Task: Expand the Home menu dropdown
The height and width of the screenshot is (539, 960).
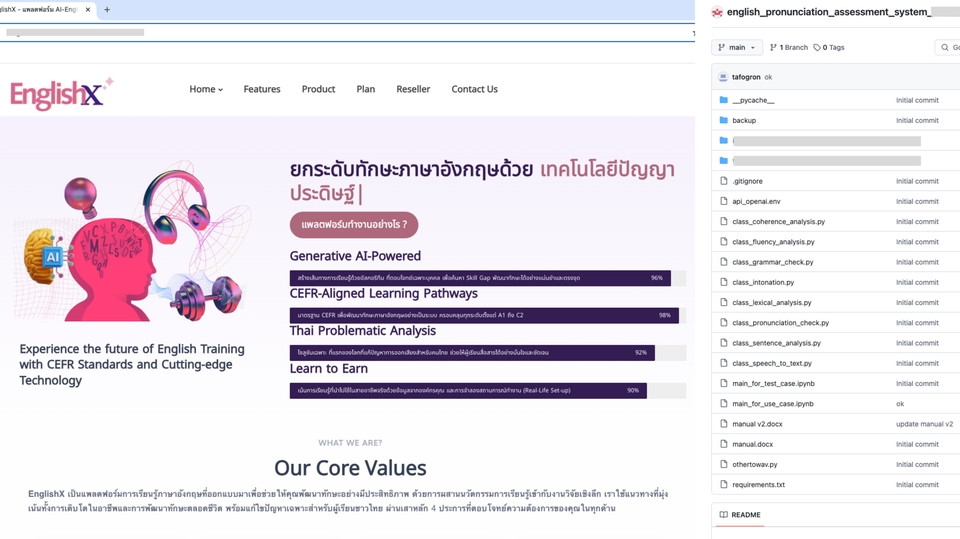Action: point(206,89)
